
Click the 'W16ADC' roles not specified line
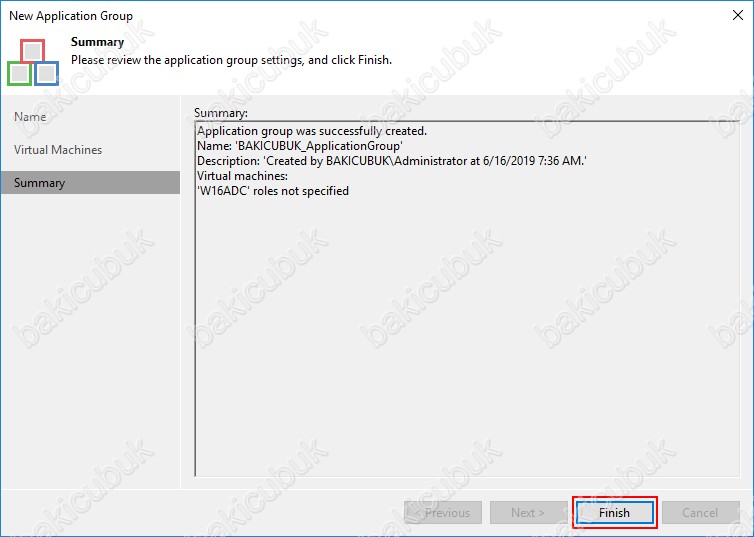tap(273, 191)
